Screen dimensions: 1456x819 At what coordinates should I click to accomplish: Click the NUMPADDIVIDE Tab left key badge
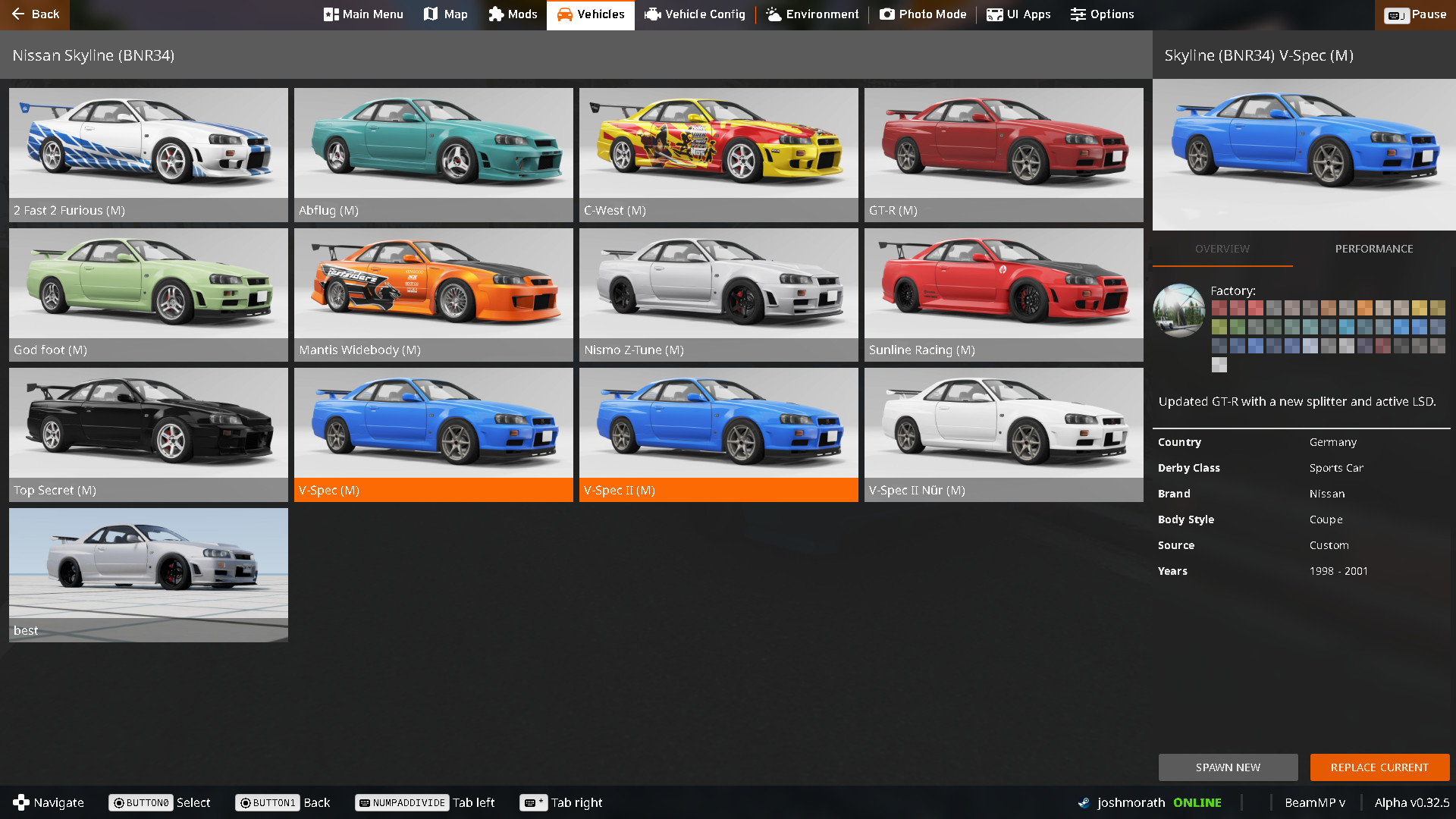coord(401,802)
